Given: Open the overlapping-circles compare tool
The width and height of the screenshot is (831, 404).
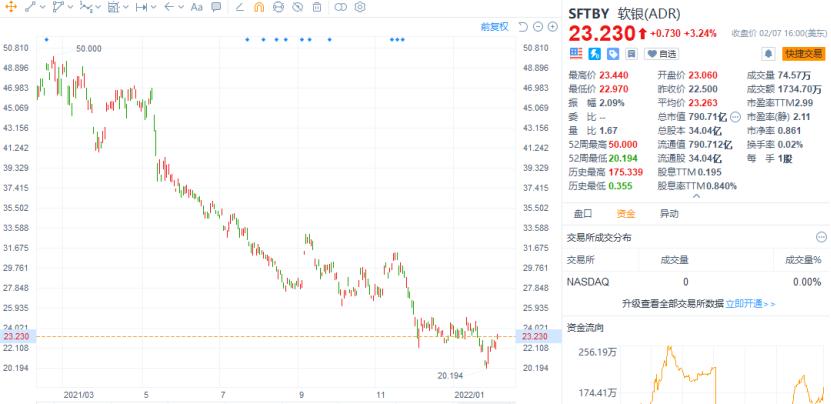Looking at the screenshot, I should pos(341,7).
